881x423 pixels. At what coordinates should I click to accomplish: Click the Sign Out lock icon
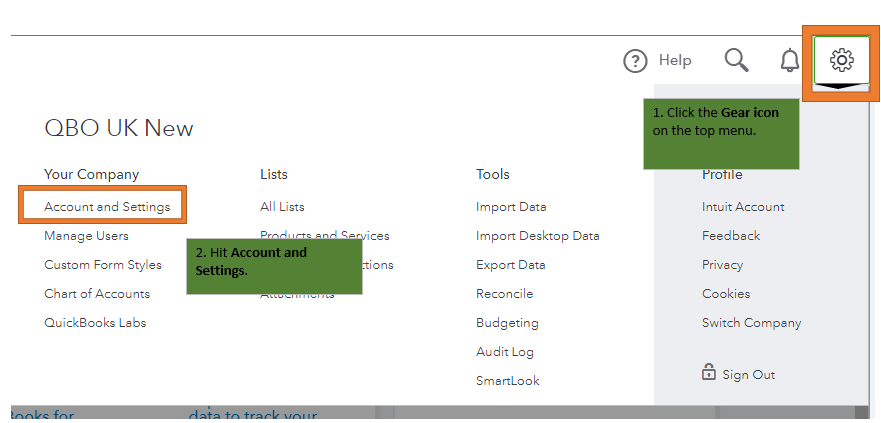pyautogui.click(x=709, y=372)
